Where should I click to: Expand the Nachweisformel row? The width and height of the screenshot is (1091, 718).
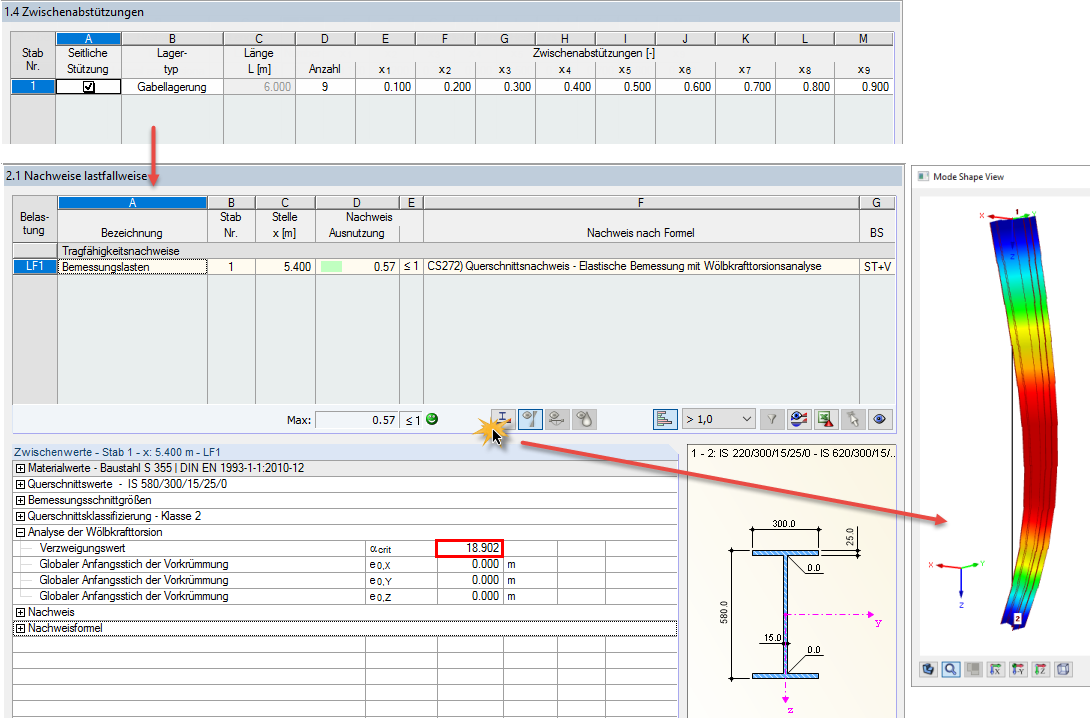coord(20,628)
